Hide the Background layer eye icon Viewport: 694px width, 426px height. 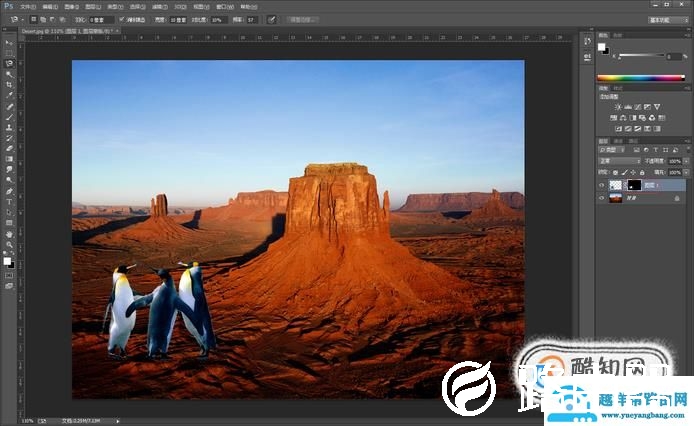(x=601, y=198)
